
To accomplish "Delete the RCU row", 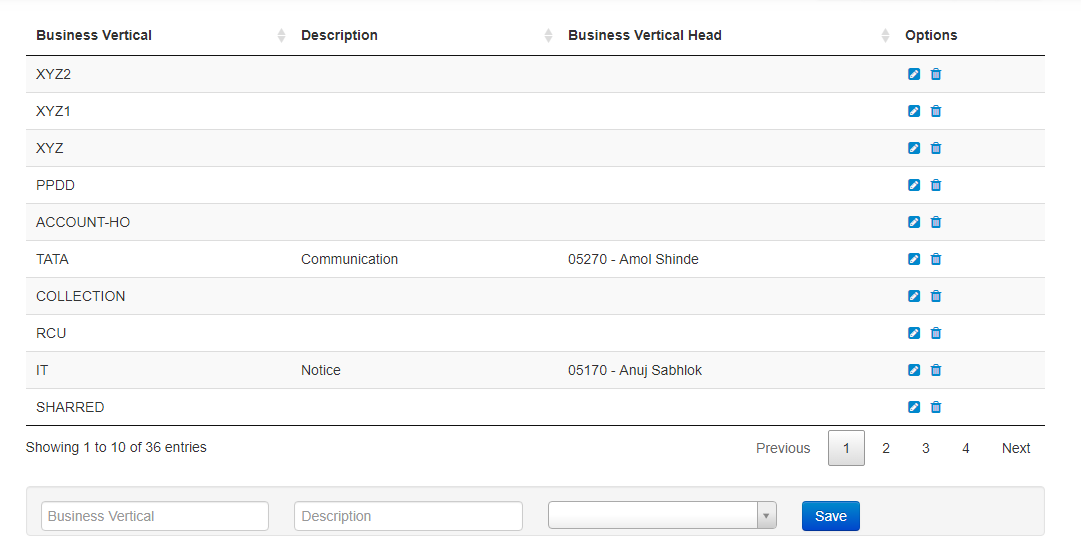I will click(936, 333).
